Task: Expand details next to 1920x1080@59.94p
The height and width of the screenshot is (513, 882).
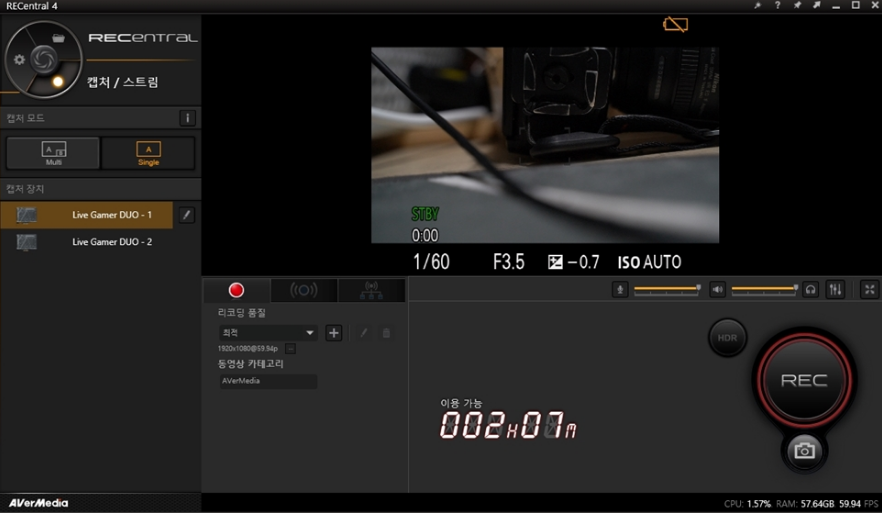Action: pyautogui.click(x=290, y=349)
